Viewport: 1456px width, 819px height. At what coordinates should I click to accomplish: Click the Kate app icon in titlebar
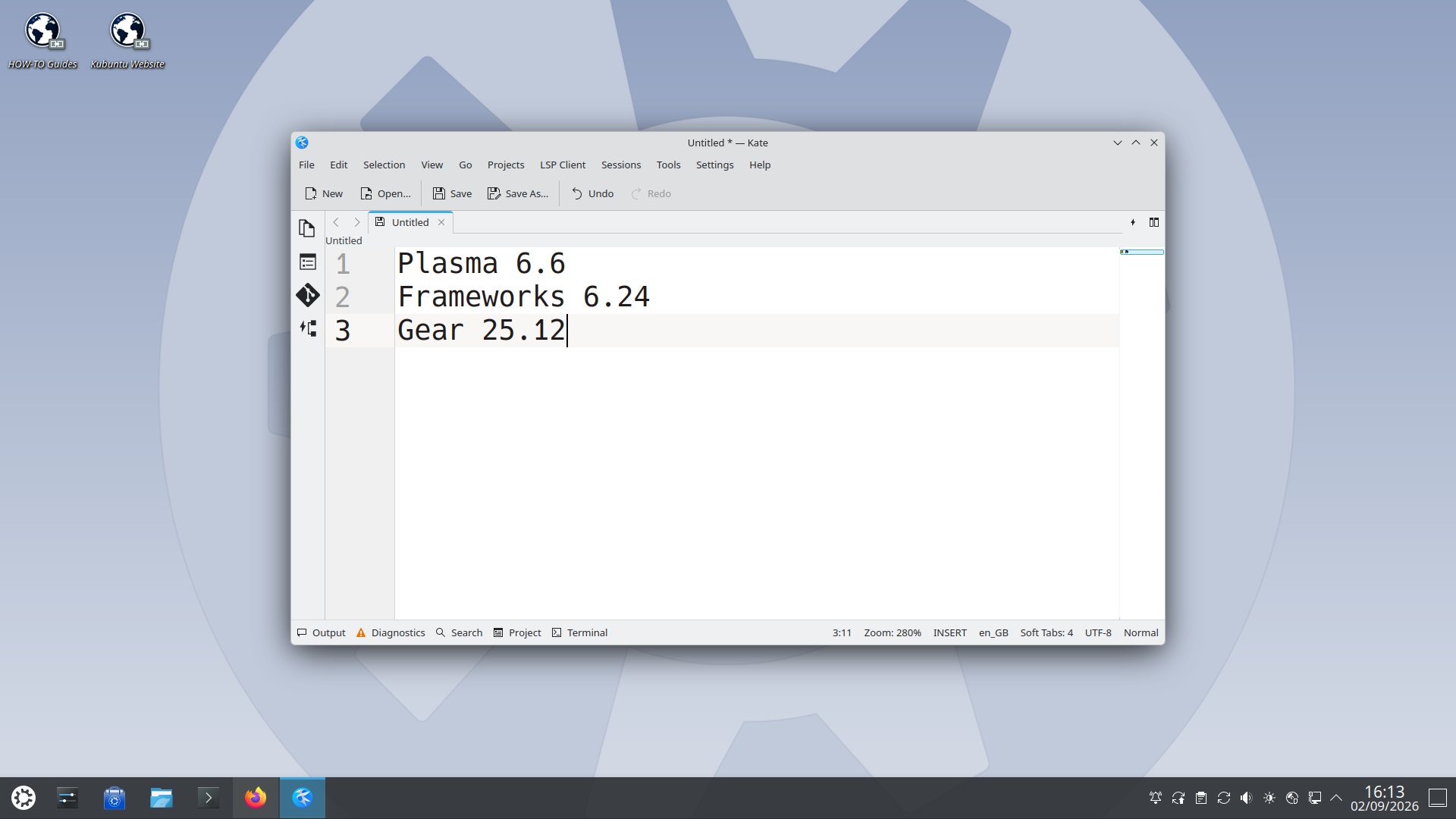pyautogui.click(x=302, y=143)
